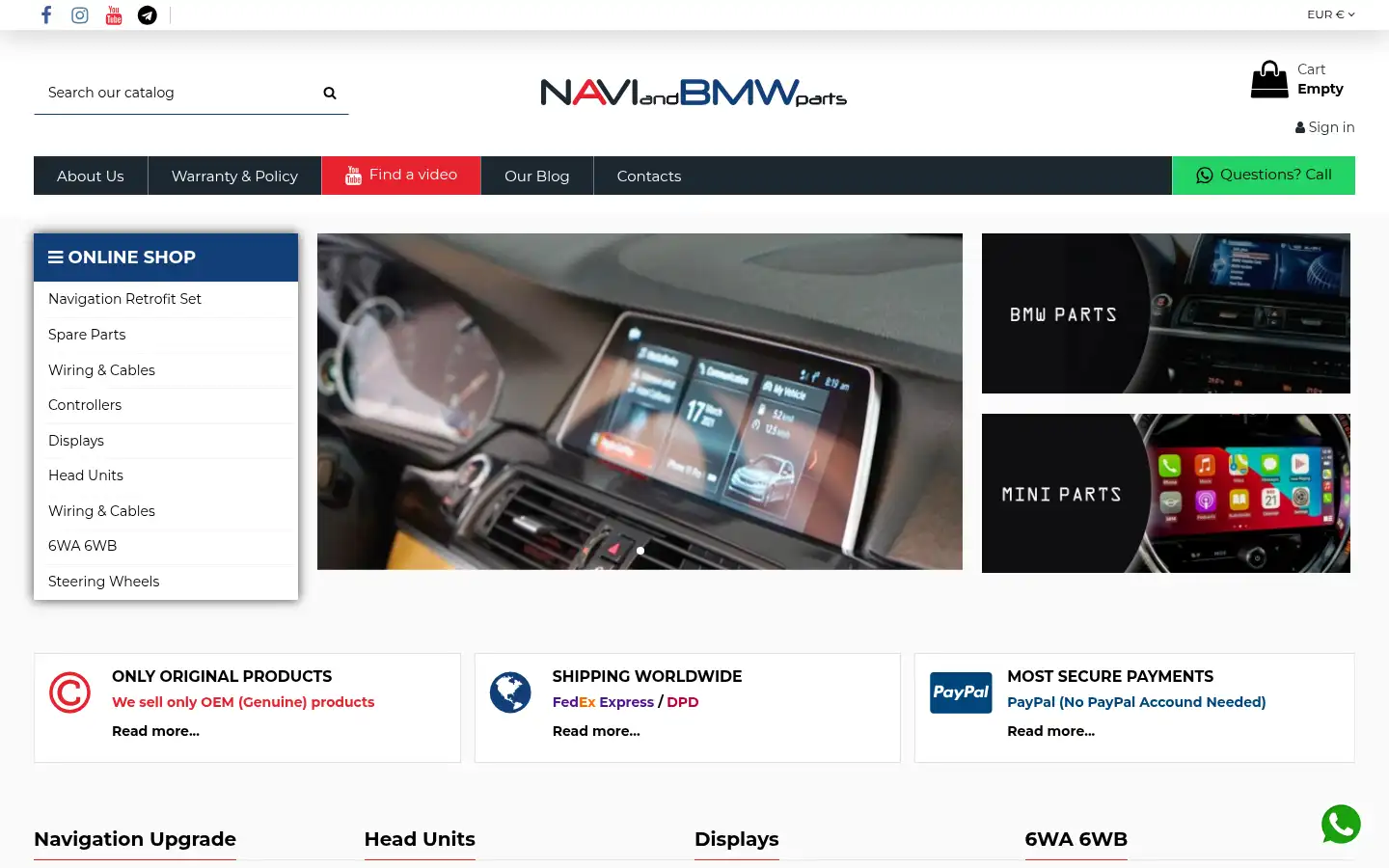1389x868 pixels.
Task: Open the BMW PARTS banner
Action: pos(1166,313)
